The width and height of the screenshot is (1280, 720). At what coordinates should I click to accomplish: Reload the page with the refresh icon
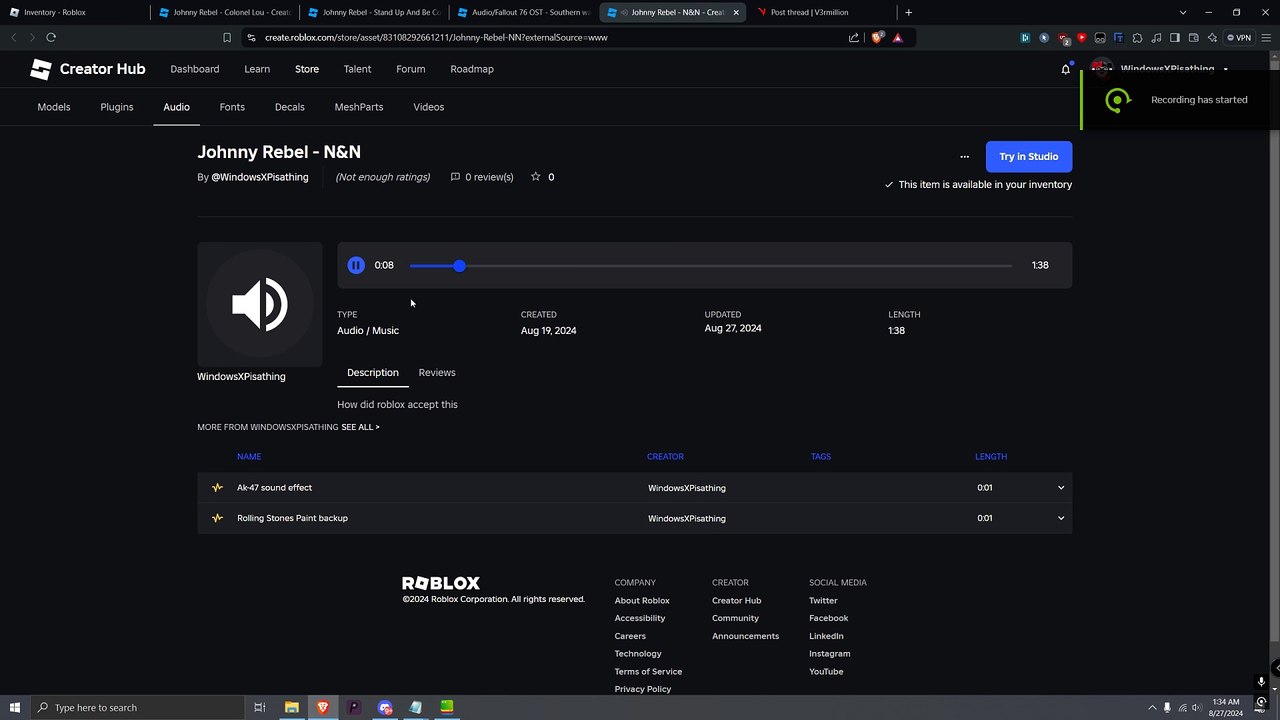(x=51, y=37)
